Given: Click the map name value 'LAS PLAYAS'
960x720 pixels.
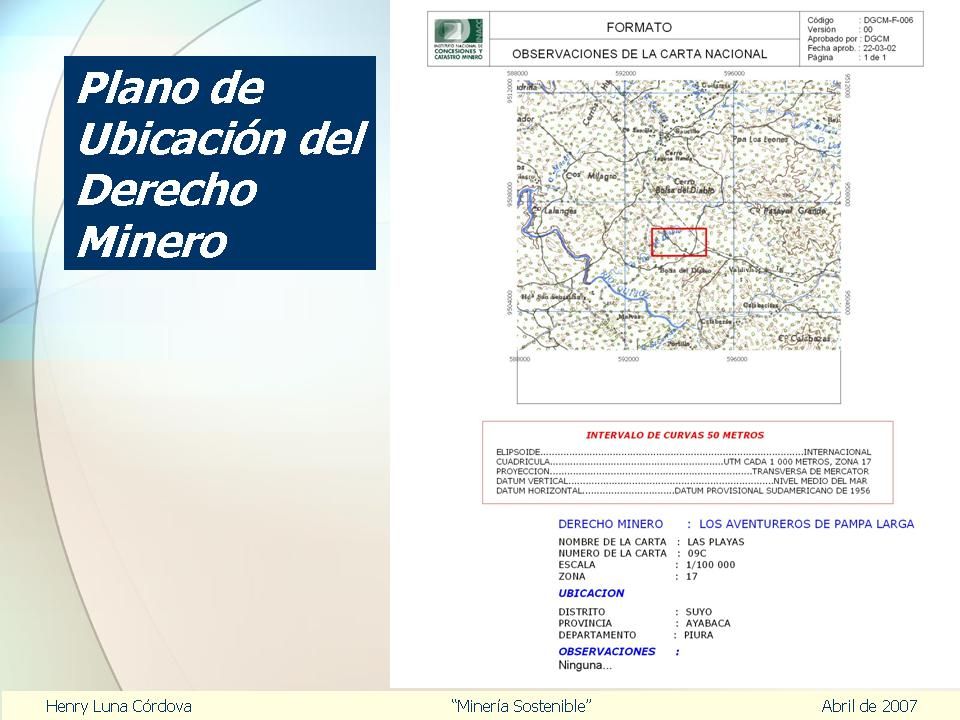Looking at the screenshot, I should 716,542.
